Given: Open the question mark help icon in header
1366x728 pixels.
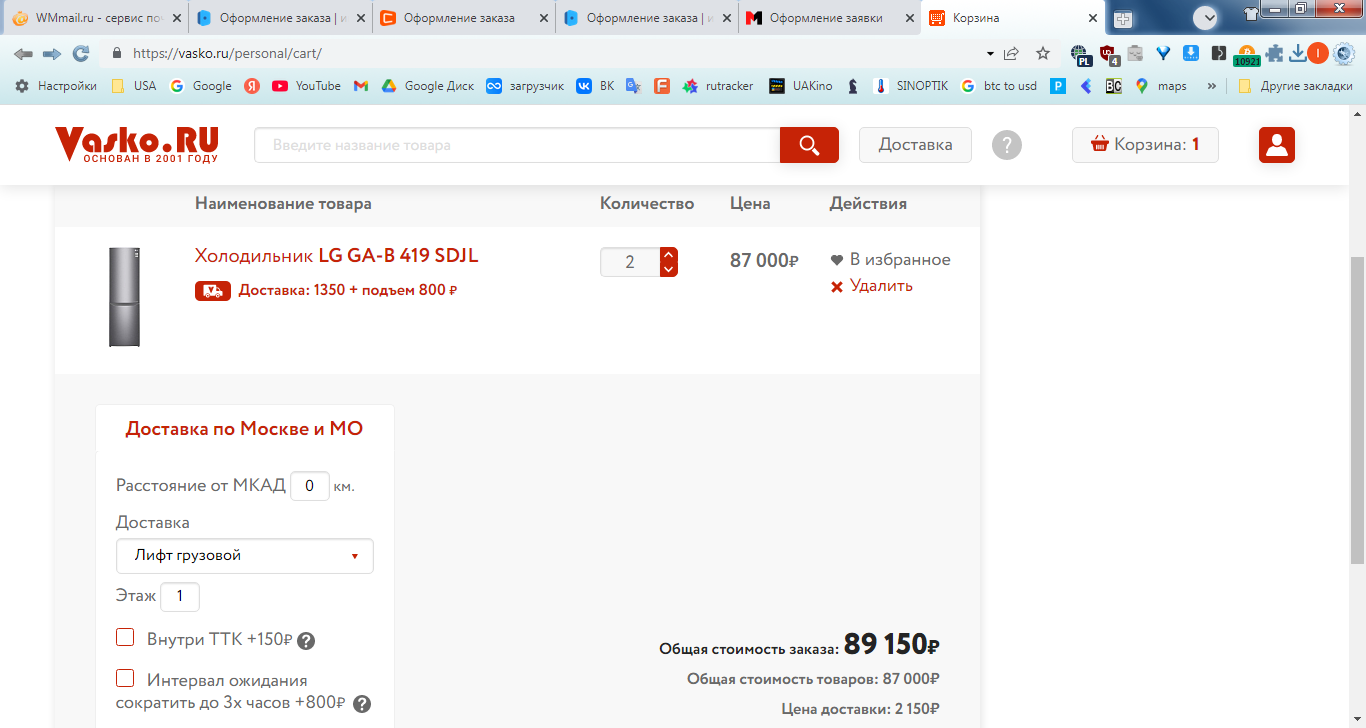Looking at the screenshot, I should pyautogui.click(x=1007, y=145).
